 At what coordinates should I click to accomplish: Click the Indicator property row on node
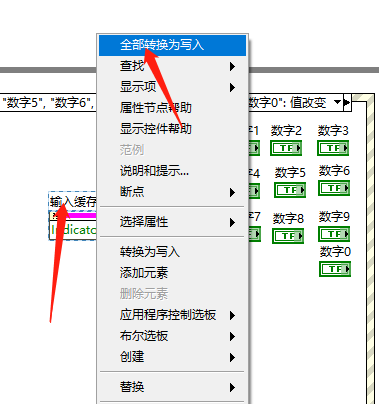pyautogui.click(x=73, y=229)
